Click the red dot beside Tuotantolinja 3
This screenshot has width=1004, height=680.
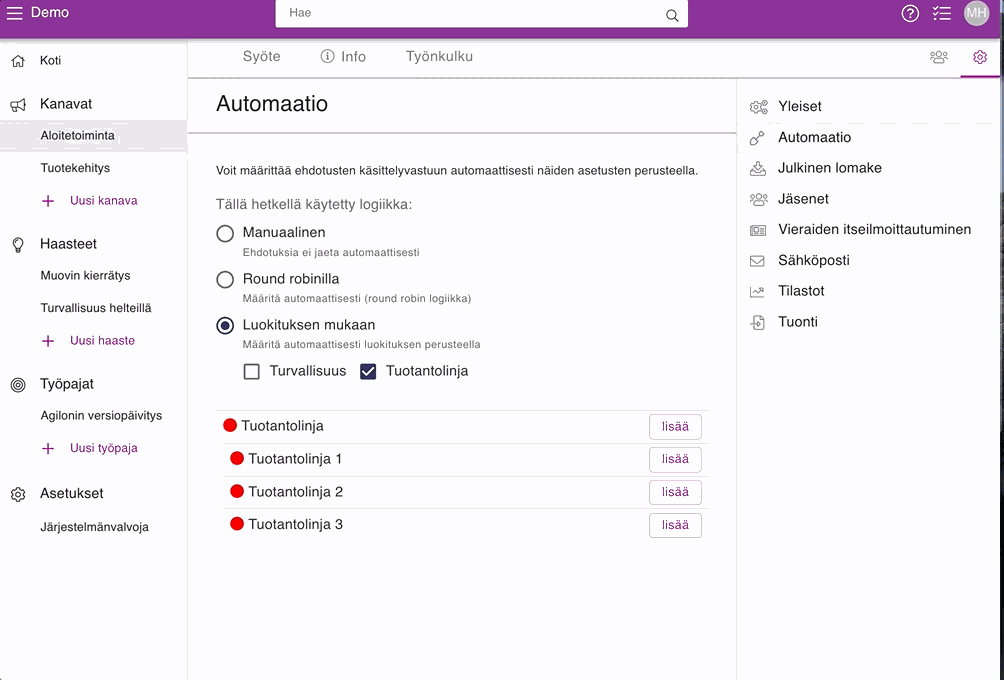tap(237, 524)
